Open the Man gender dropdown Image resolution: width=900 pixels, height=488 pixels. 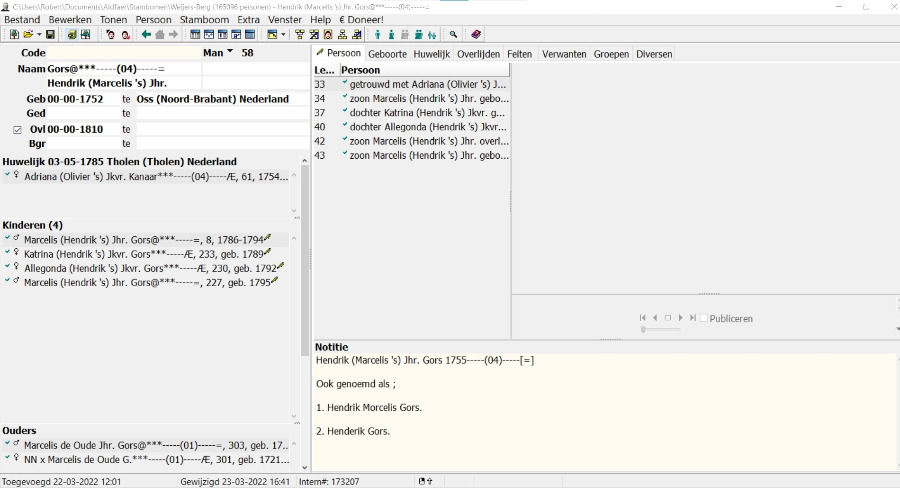point(230,52)
